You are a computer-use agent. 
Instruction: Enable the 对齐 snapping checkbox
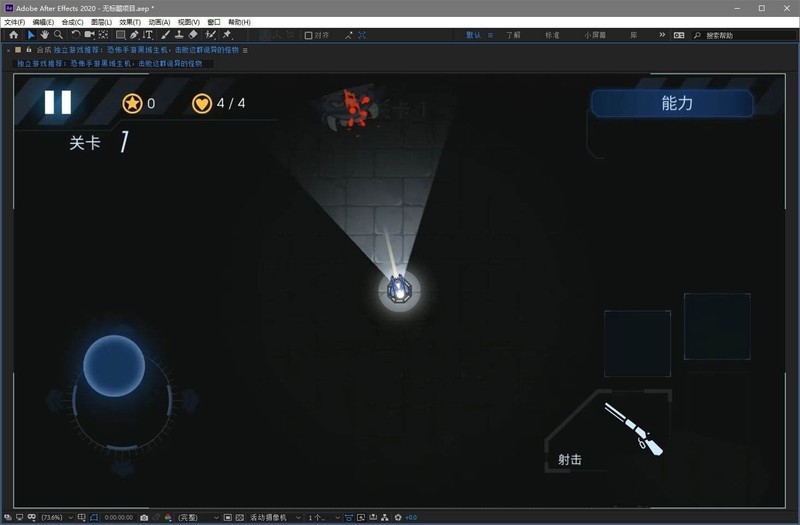click(x=308, y=35)
